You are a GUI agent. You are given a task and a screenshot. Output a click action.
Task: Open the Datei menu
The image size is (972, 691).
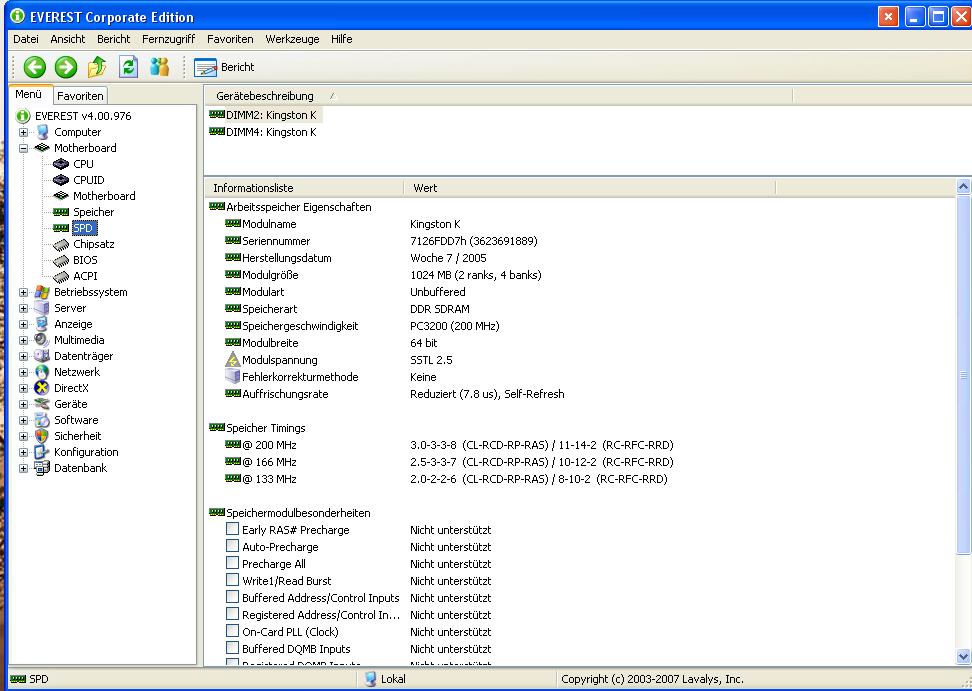click(x=26, y=39)
